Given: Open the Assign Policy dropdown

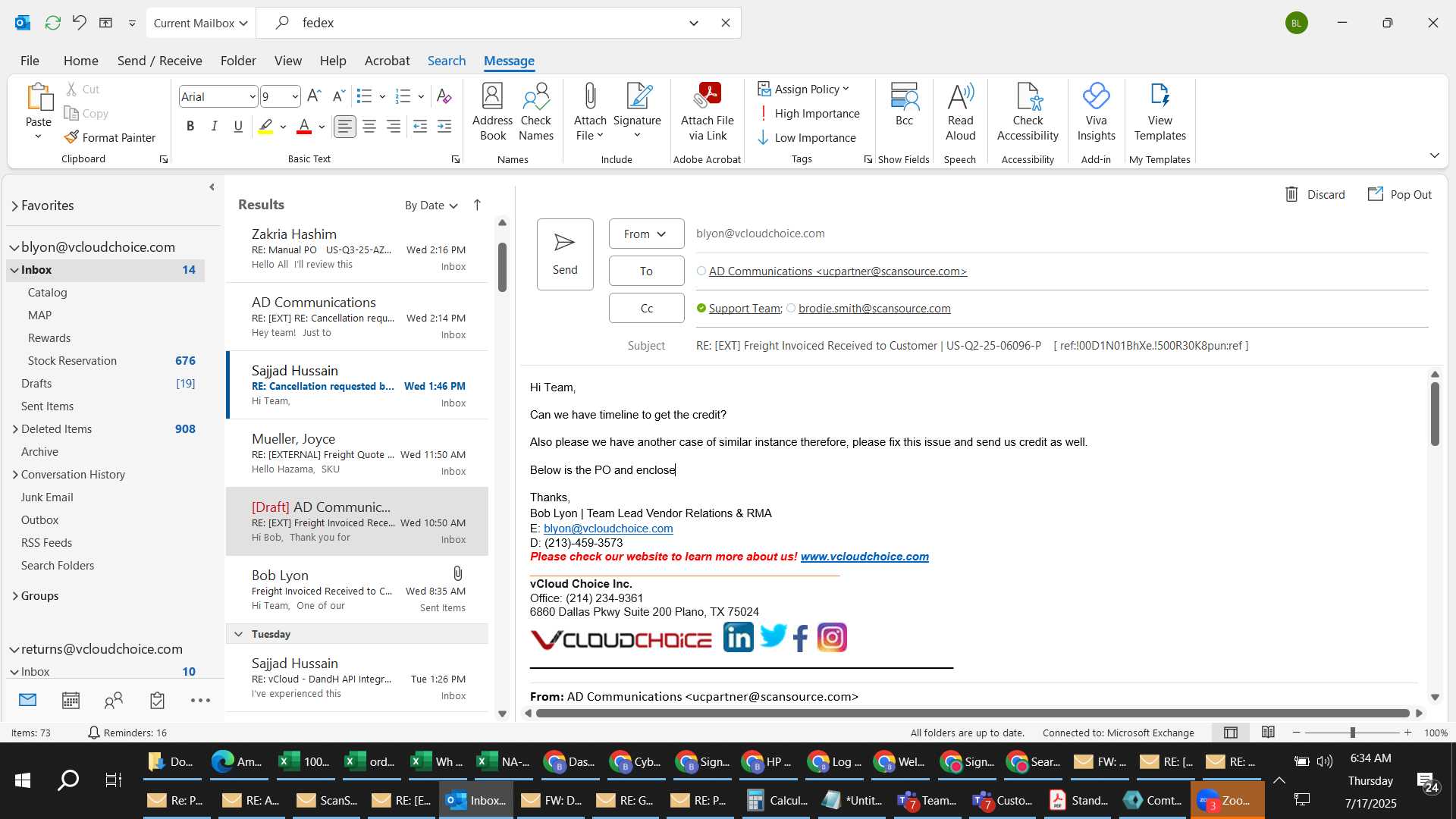Looking at the screenshot, I should (x=804, y=89).
